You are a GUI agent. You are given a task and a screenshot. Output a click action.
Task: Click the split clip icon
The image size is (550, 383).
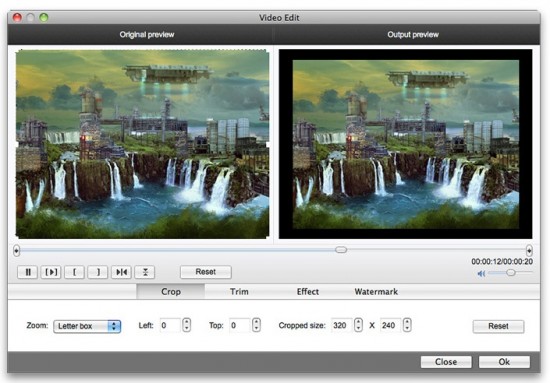tap(121, 272)
